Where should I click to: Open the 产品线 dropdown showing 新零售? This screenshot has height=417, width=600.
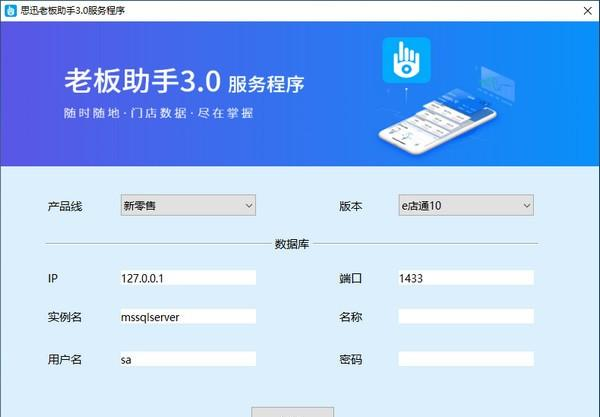pyautogui.click(x=188, y=205)
